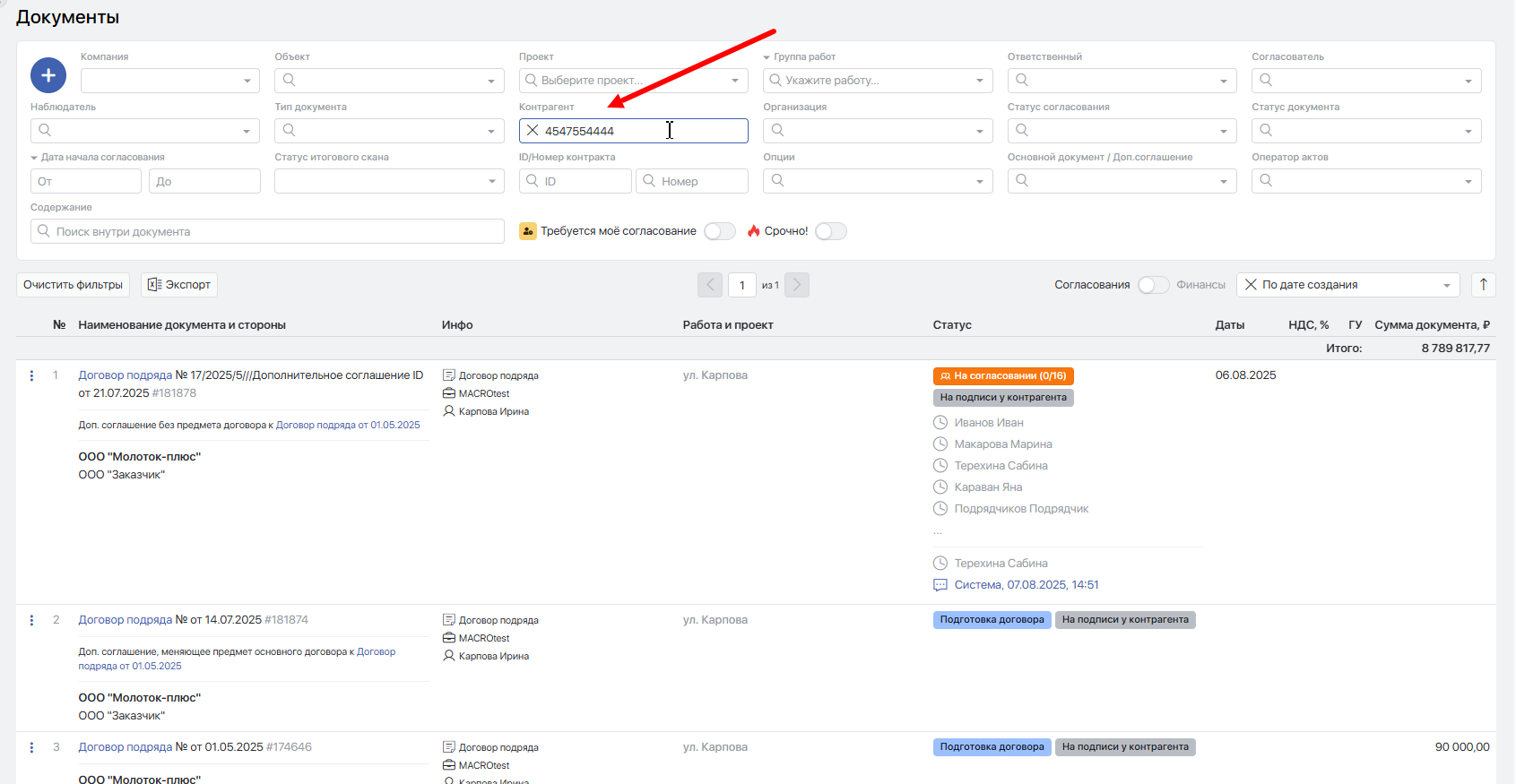The image size is (1516, 784).
Task: Clear the По дате создания sort selection
Action: 1251,285
